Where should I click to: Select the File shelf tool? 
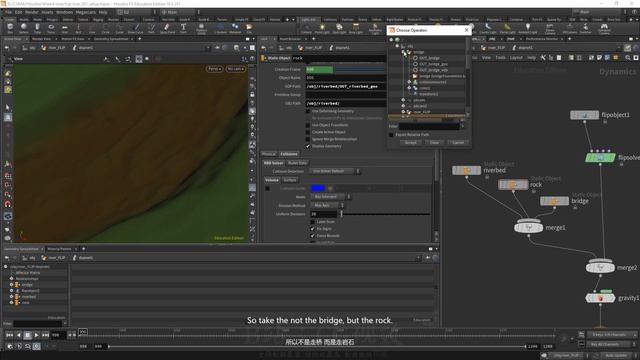click(249, 28)
